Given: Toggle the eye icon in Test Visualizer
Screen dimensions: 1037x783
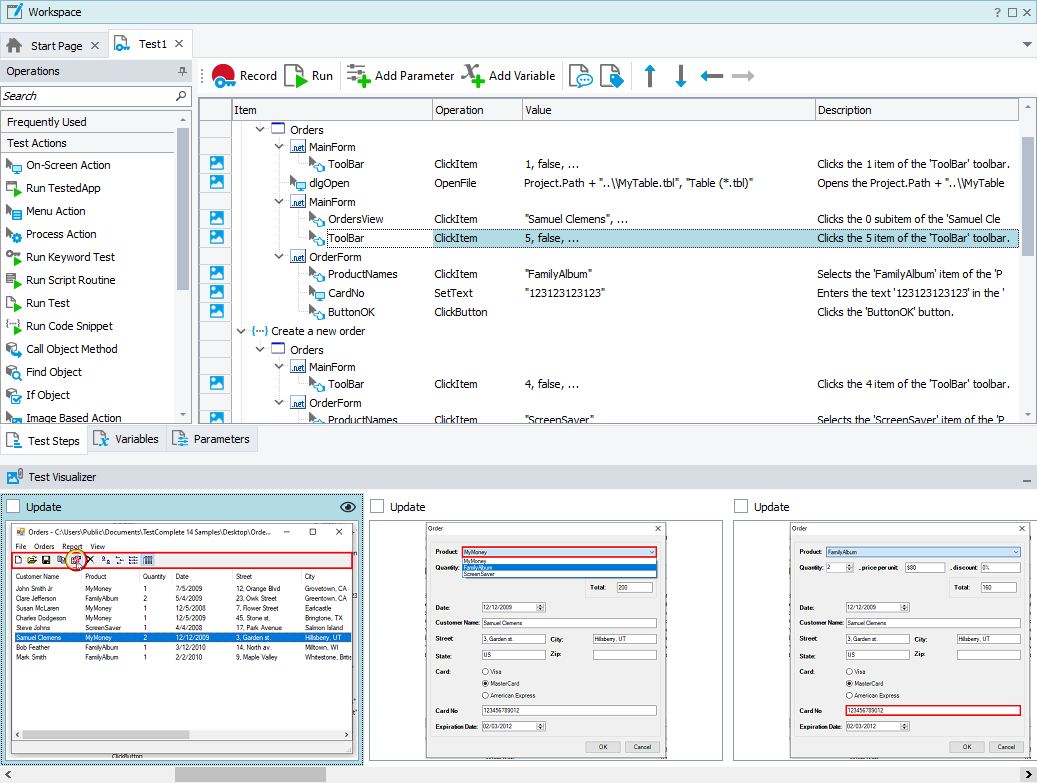Looking at the screenshot, I should (x=348, y=507).
